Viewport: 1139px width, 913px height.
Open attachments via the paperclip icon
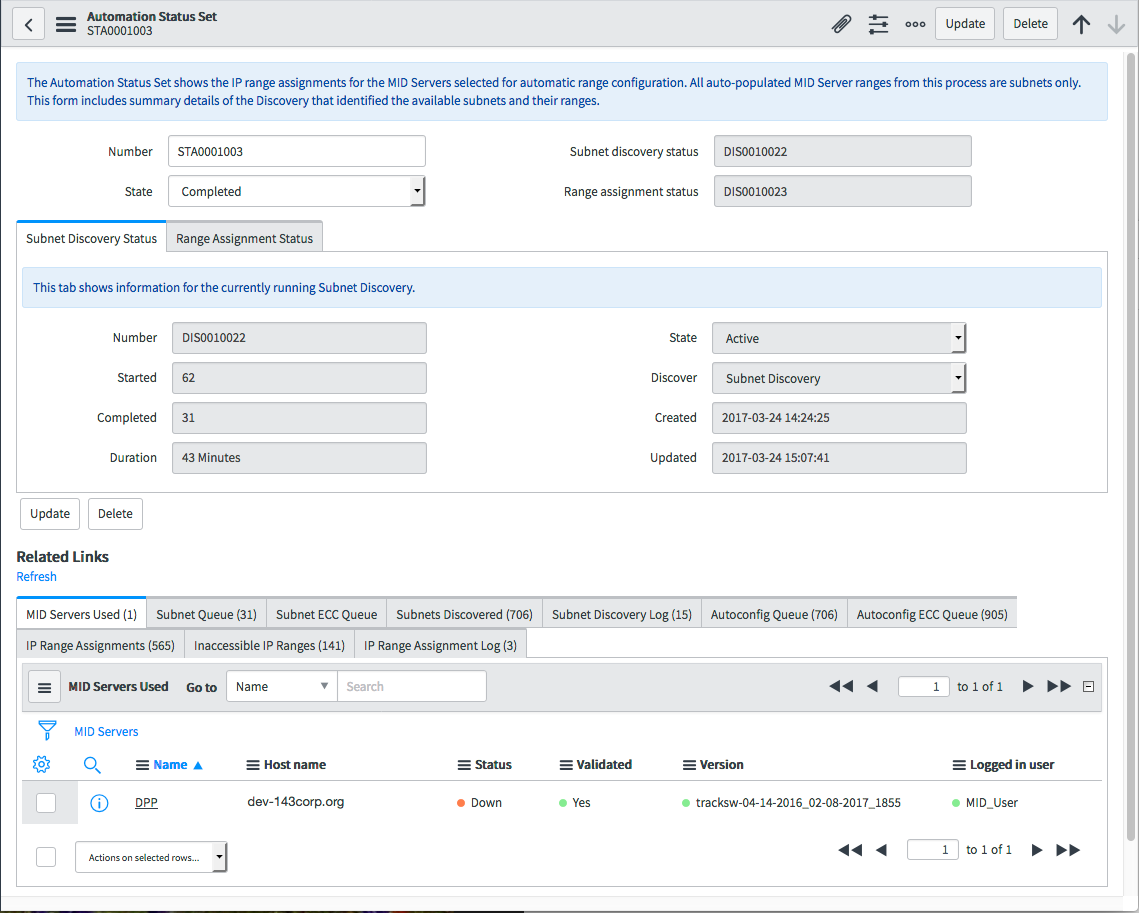841,24
